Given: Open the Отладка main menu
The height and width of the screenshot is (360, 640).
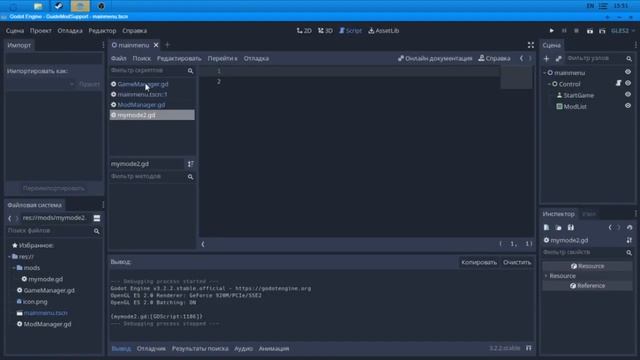Looking at the screenshot, I should (x=70, y=31).
